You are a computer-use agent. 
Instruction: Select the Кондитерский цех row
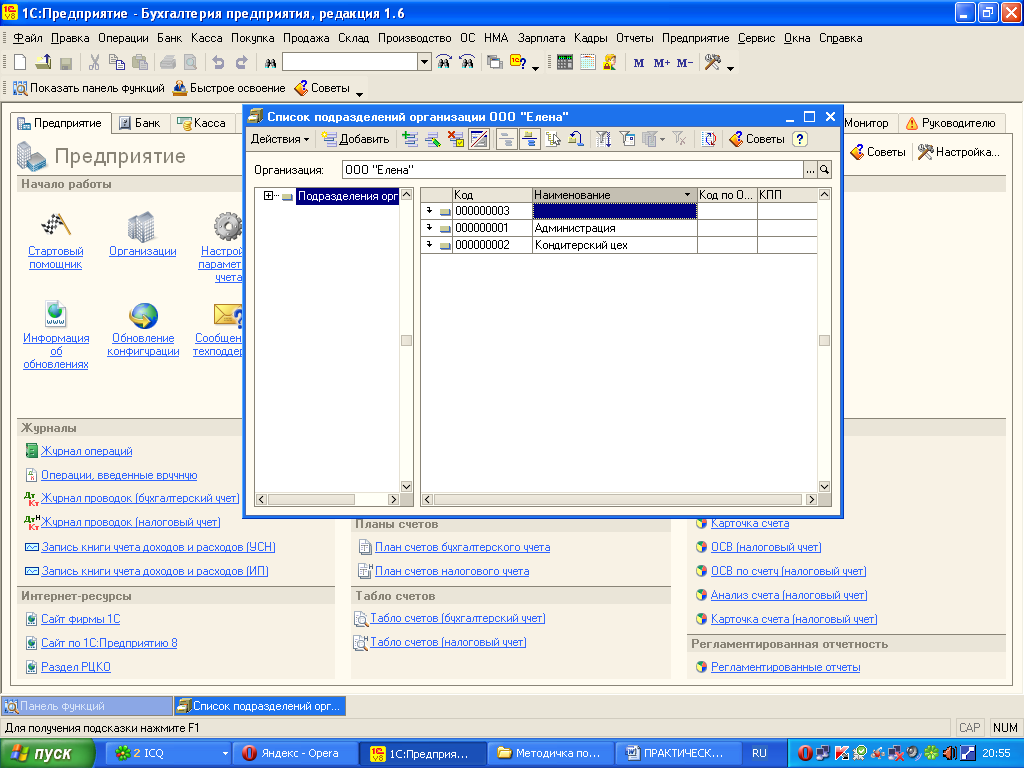click(618, 245)
